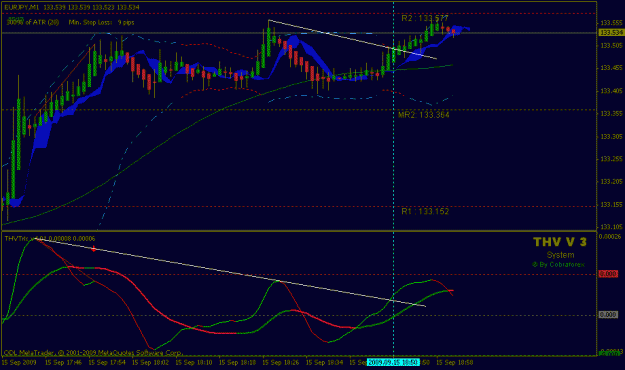The width and height of the screenshot is (625, 370).
Task: Click the 133.505 price axis value
Action: coord(611,45)
